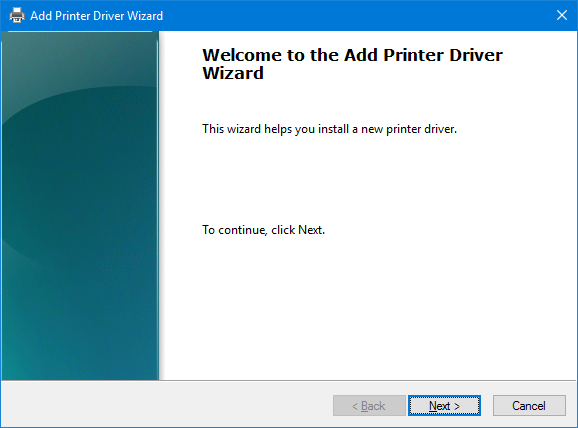Click the printer icon in the title bar
The width and height of the screenshot is (578, 428).
click(x=17, y=15)
